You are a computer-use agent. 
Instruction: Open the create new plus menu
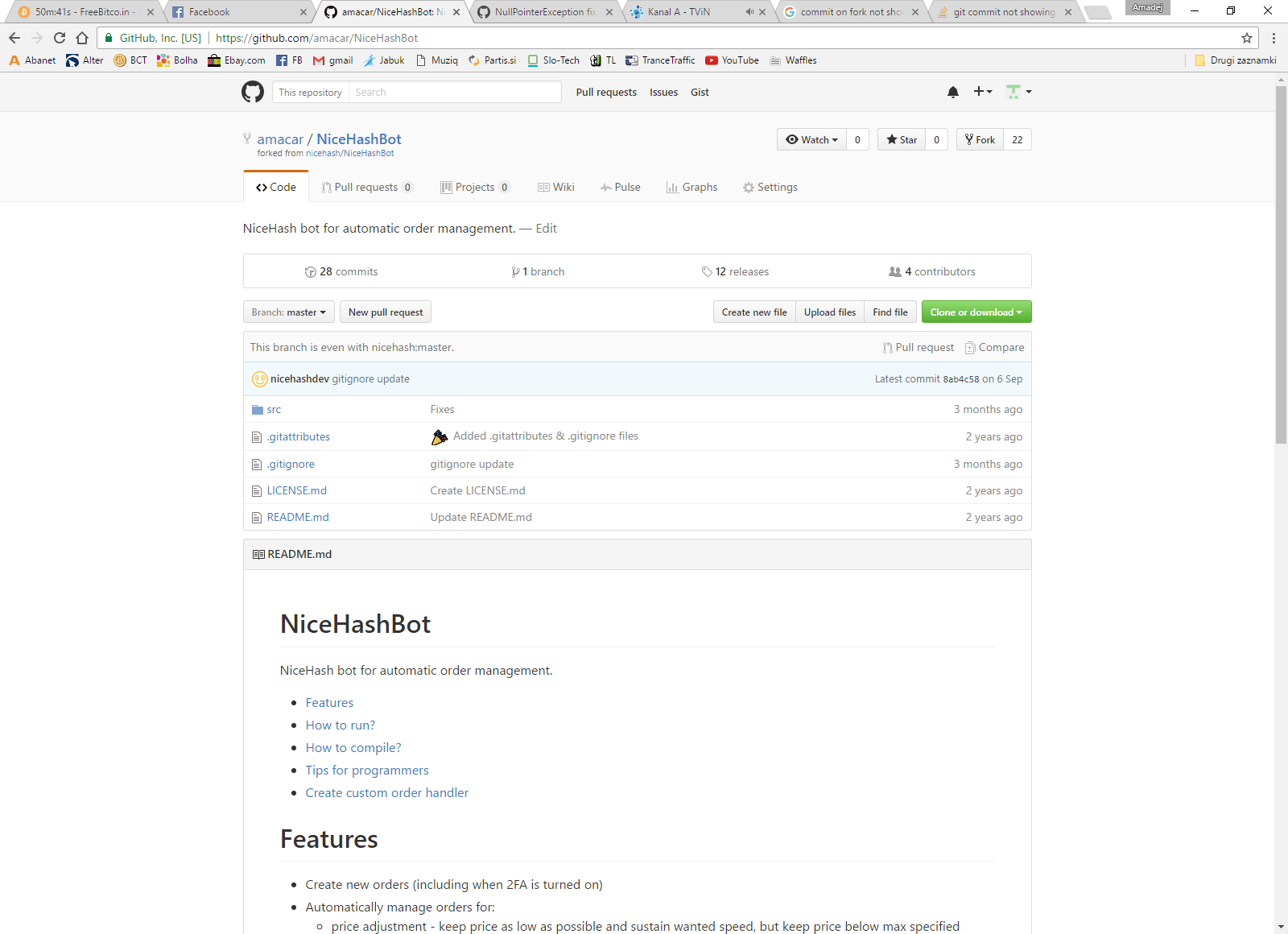pyautogui.click(x=983, y=92)
